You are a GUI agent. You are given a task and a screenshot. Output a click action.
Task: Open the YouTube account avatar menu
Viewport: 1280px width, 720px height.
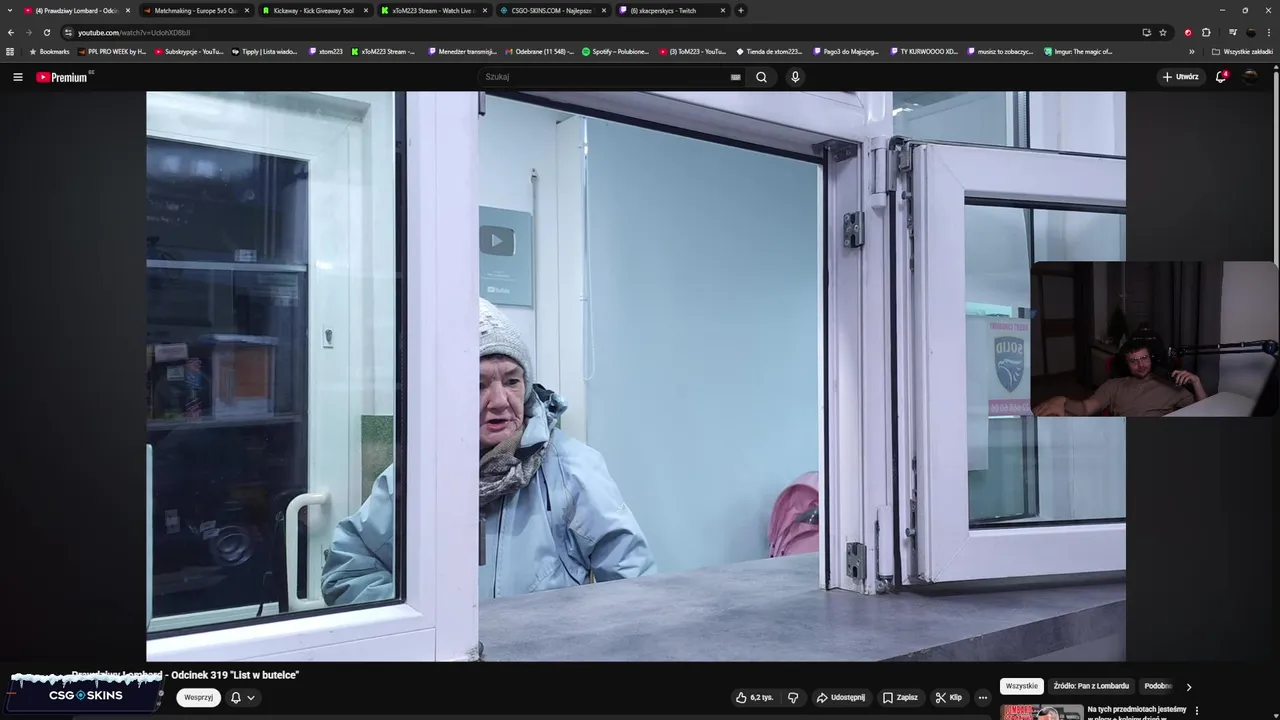[1251, 77]
